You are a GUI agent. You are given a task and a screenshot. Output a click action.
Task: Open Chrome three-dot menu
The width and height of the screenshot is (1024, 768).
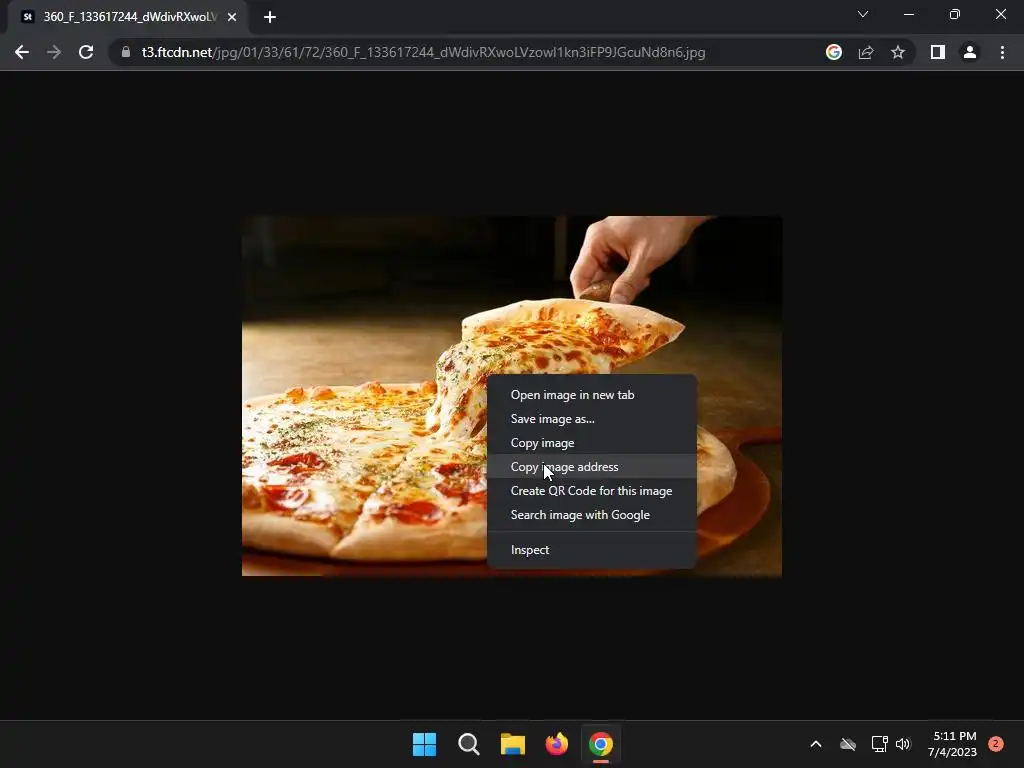pos(1002,52)
